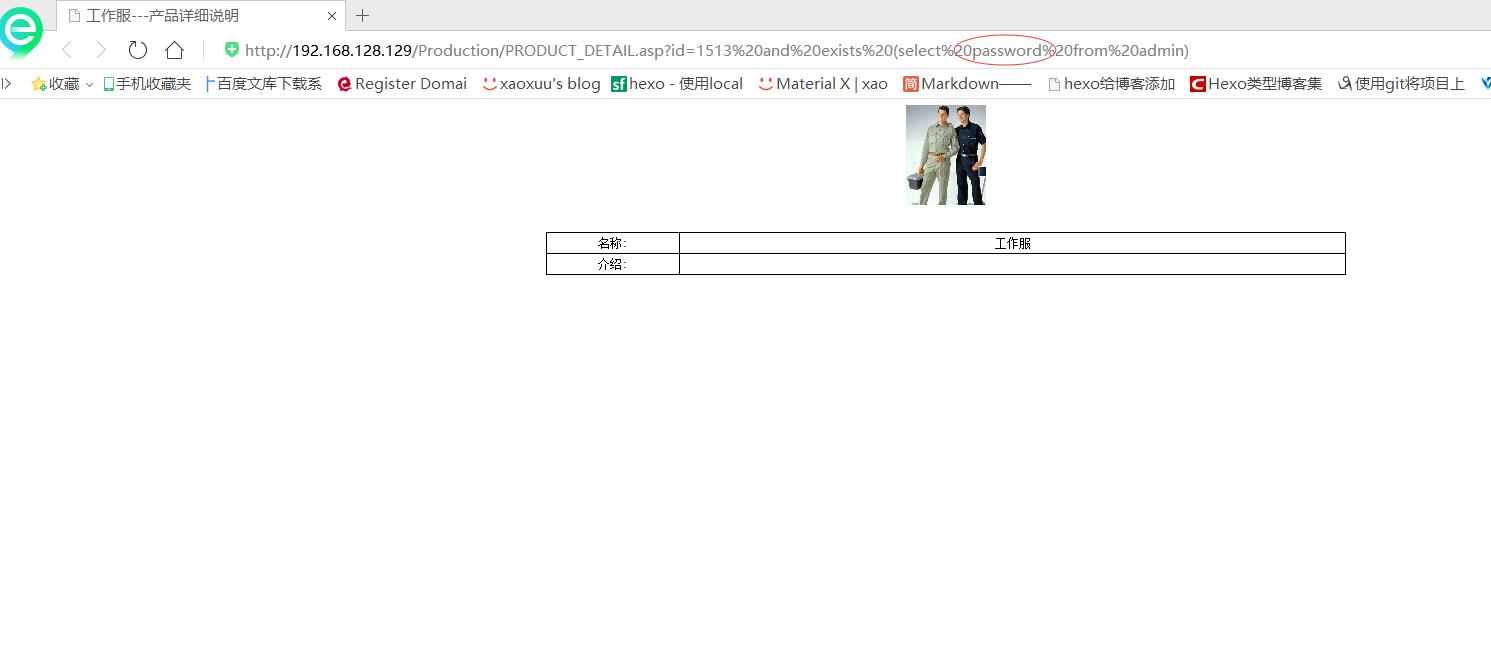1491x667 pixels.
Task: Open the Material X | xao bookmark
Action: click(823, 84)
